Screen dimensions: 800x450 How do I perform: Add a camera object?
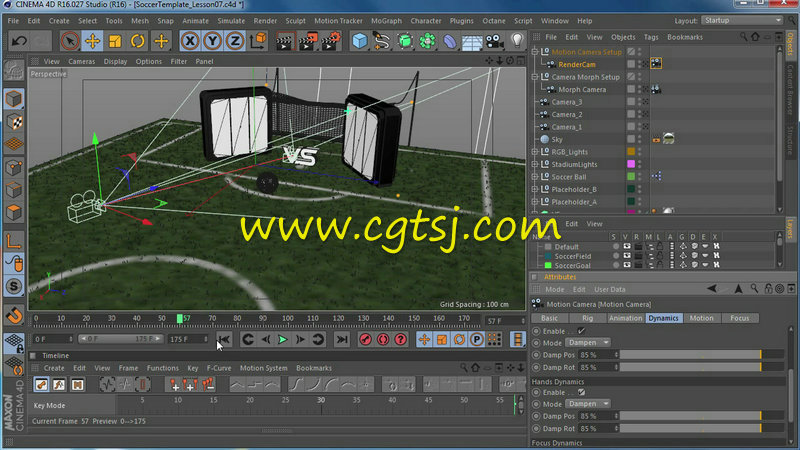point(494,40)
